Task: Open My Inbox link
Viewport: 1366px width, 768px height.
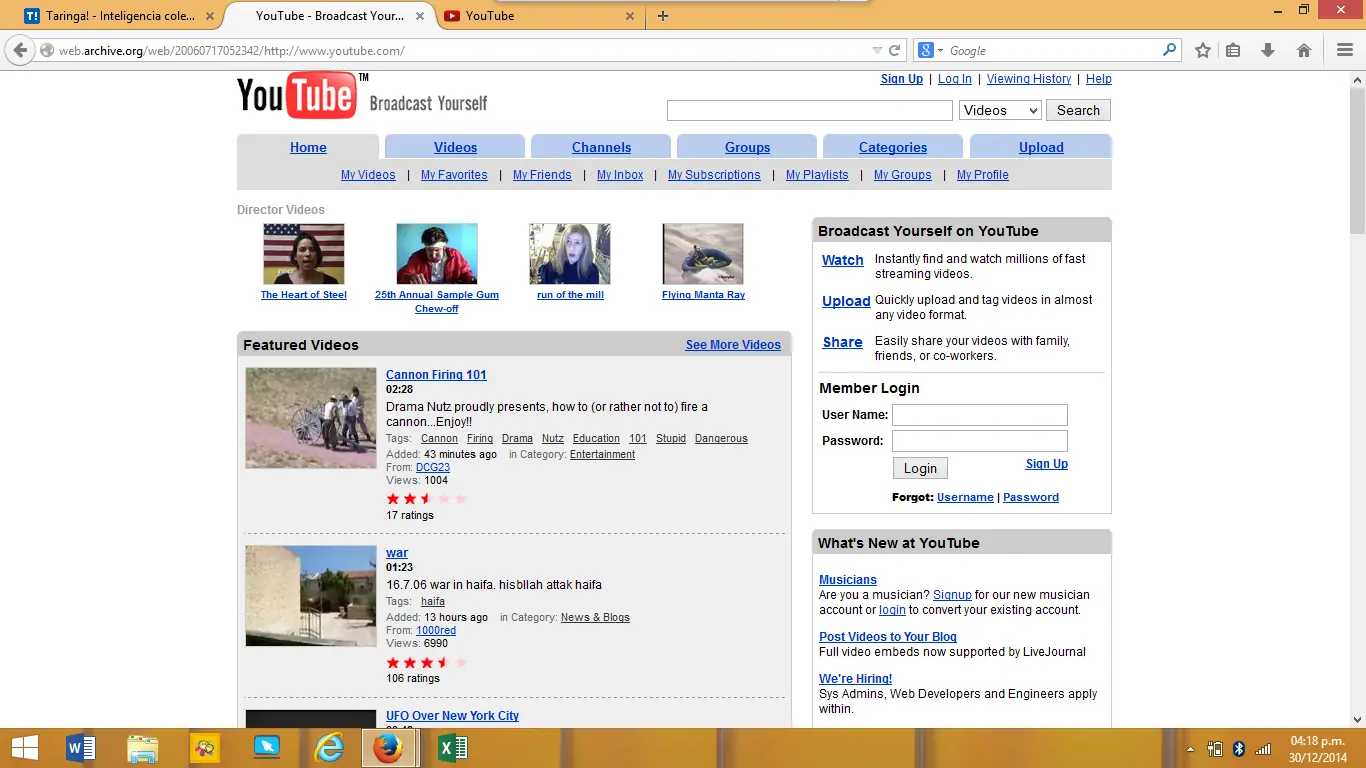Action: pyautogui.click(x=620, y=175)
